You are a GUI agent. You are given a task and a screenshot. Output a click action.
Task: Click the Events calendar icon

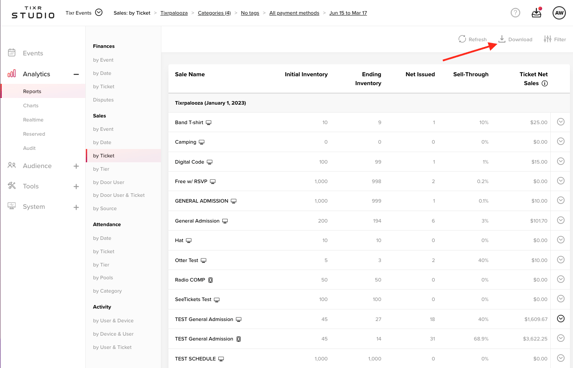point(12,53)
